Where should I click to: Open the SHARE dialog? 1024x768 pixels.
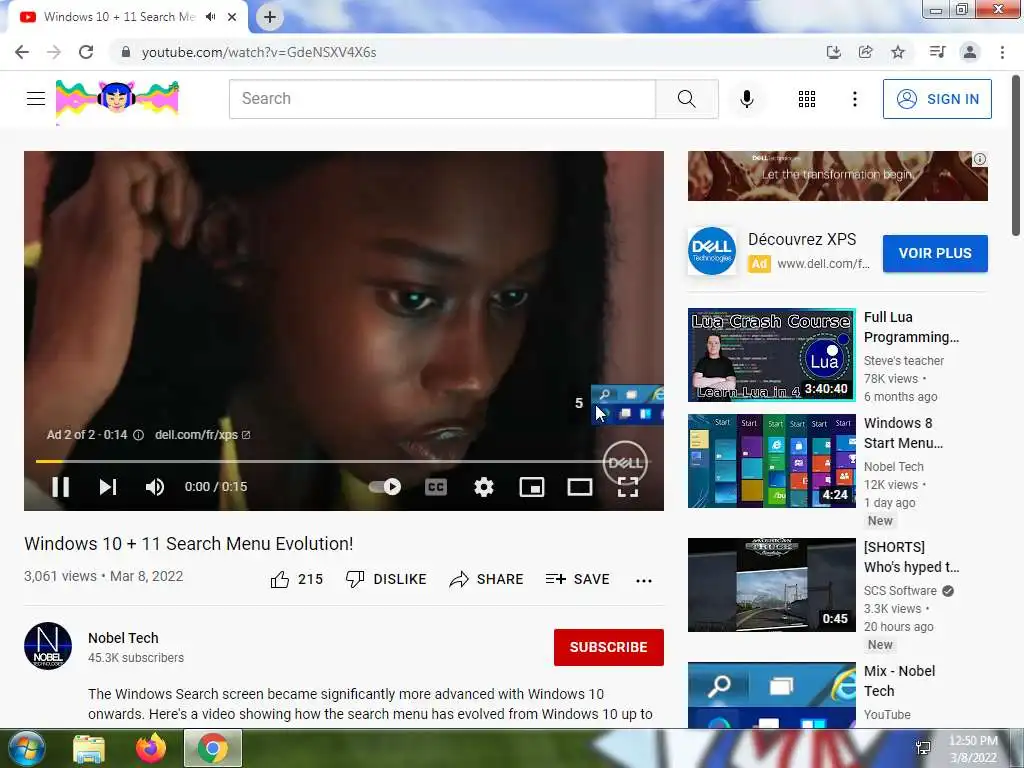coord(487,579)
